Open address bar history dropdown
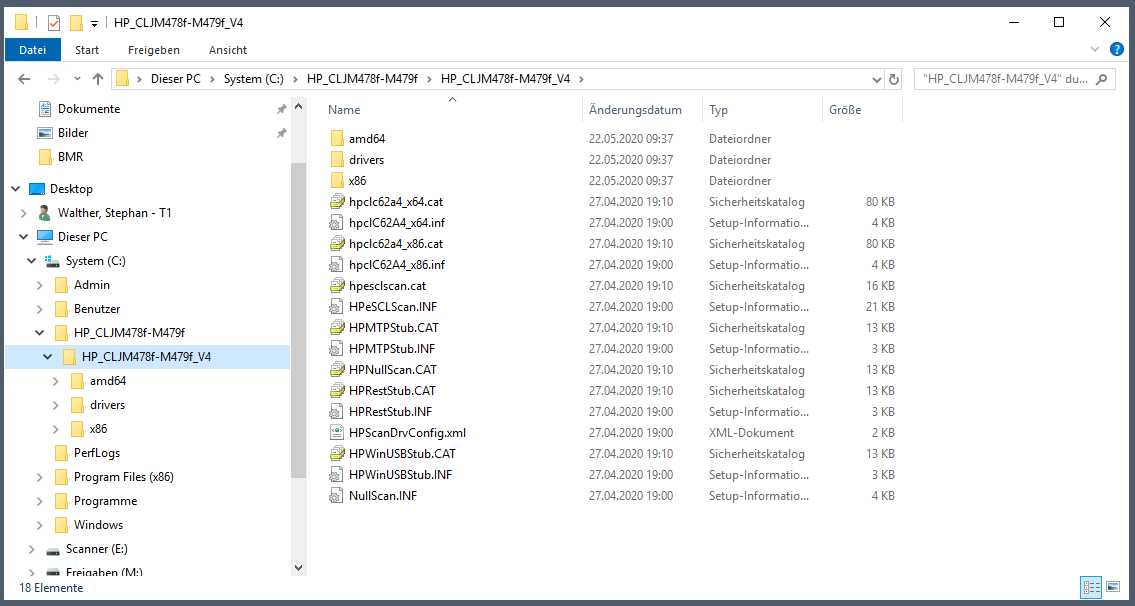This screenshot has height=606, width=1135. click(x=877, y=80)
